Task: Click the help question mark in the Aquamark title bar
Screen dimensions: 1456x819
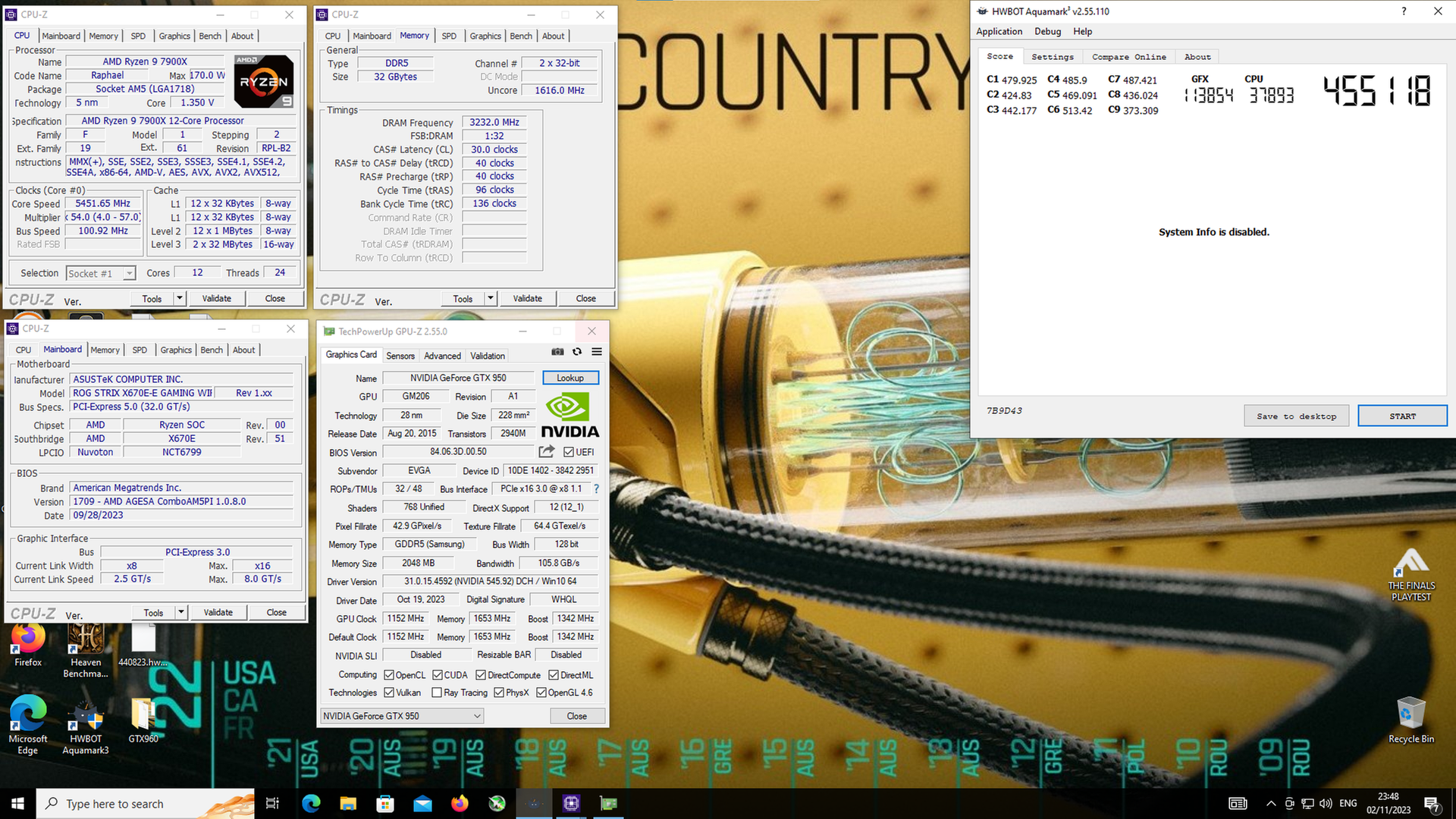Action: pos(1404,11)
